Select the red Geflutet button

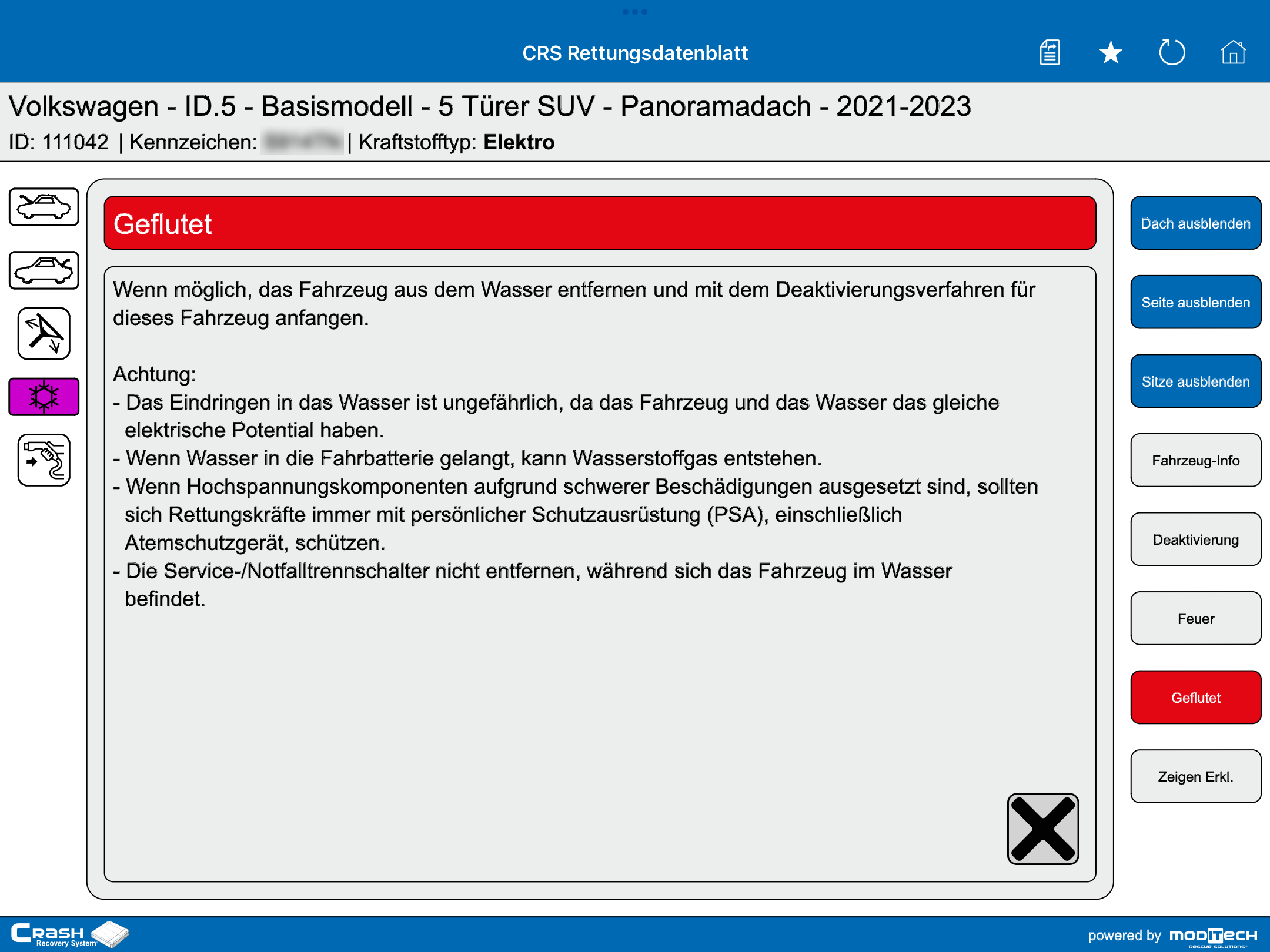coord(1196,698)
